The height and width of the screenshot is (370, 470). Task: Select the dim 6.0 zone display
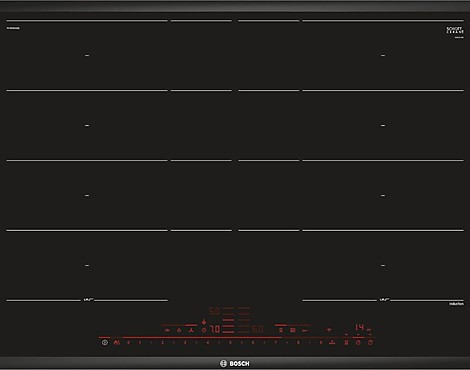(258, 329)
